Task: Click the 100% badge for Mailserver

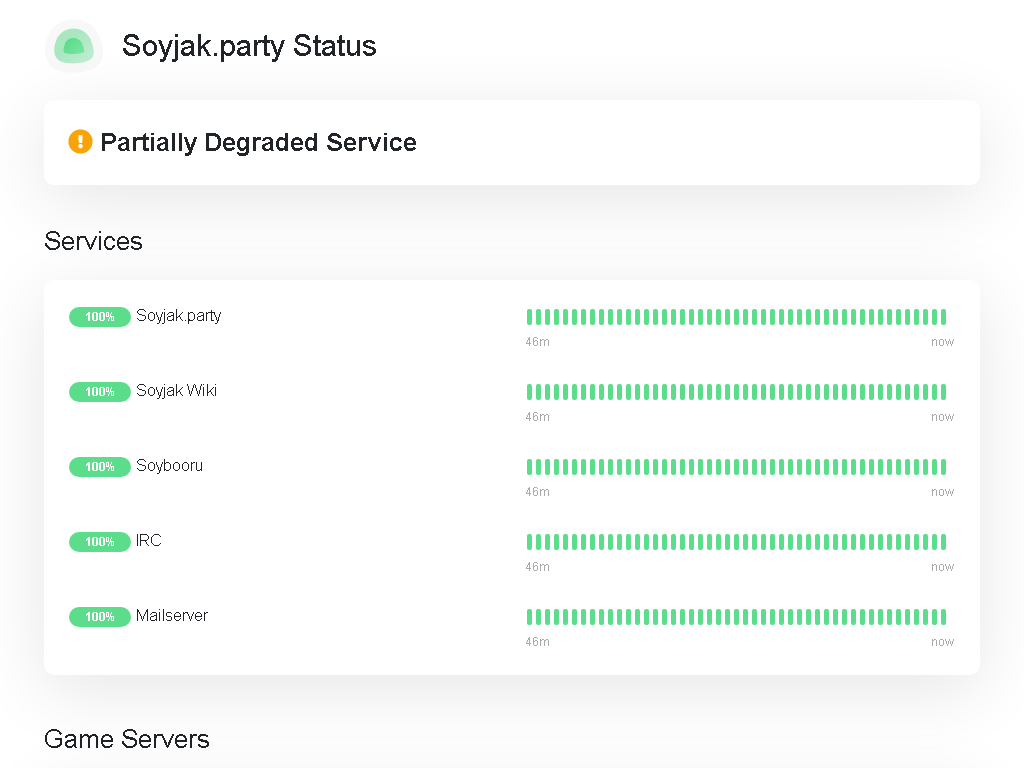Action: pyautogui.click(x=99, y=617)
